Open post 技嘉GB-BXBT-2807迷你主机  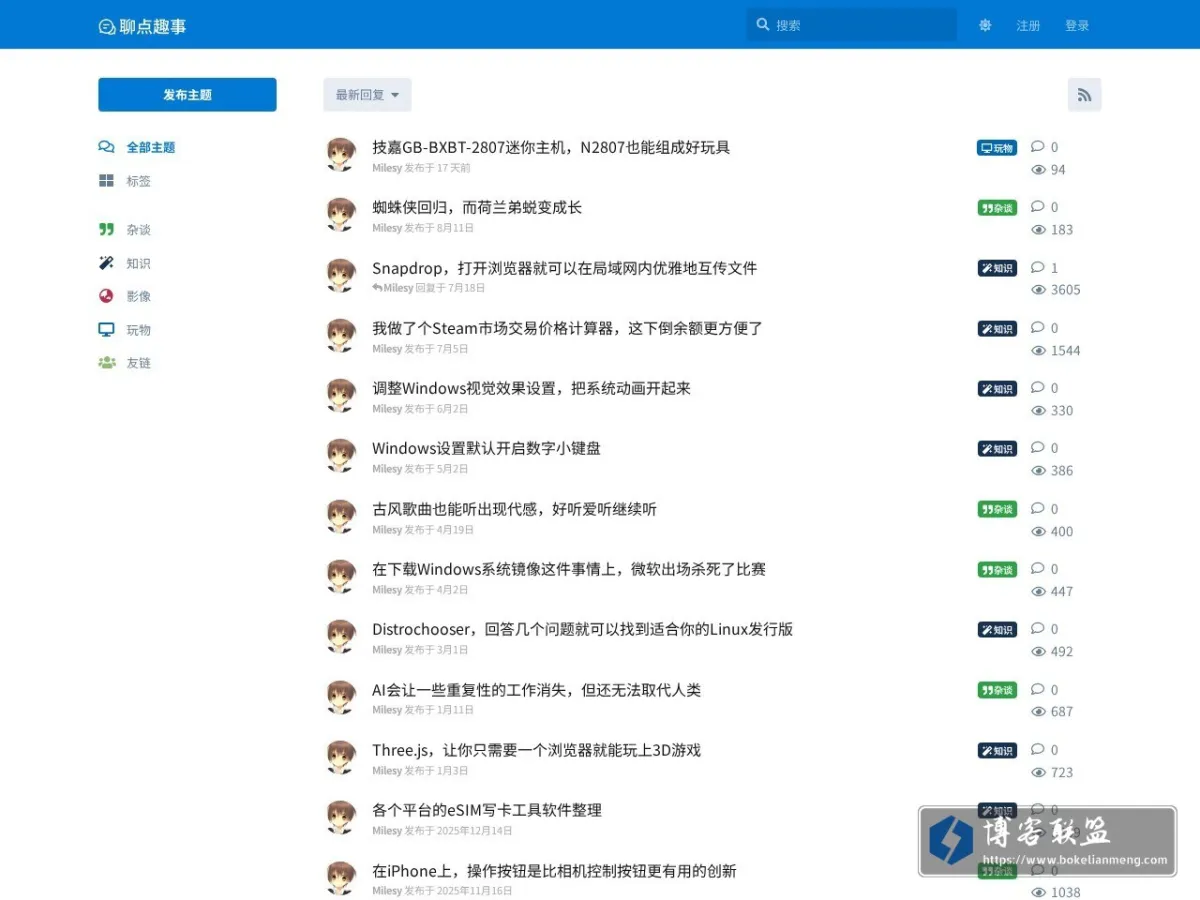pos(551,147)
